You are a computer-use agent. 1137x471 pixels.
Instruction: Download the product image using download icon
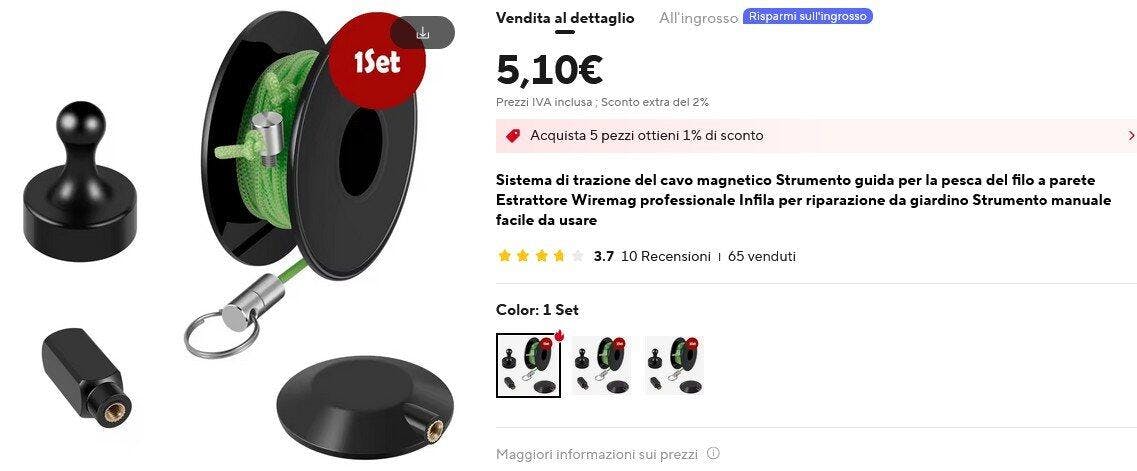coord(423,33)
